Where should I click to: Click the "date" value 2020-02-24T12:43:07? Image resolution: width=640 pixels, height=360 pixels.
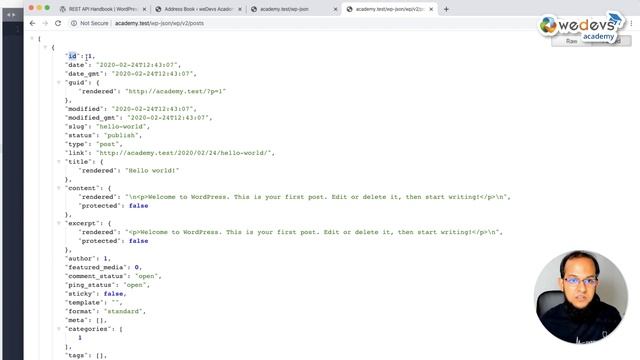pos(137,65)
